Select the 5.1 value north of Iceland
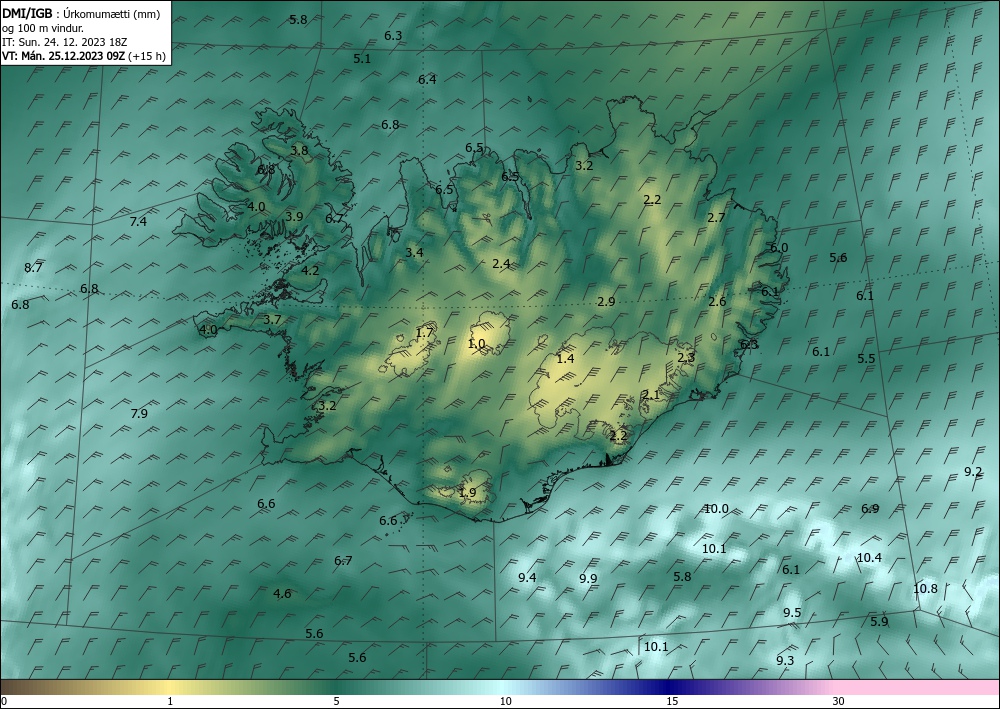The height and width of the screenshot is (709, 1000). click(362, 59)
